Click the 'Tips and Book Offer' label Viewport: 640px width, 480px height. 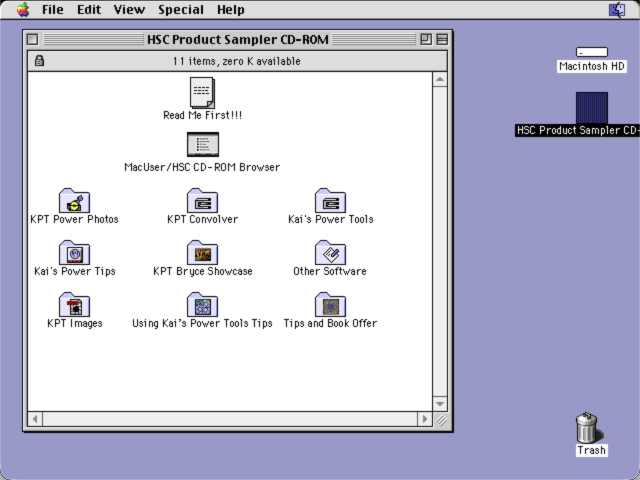(x=330, y=323)
